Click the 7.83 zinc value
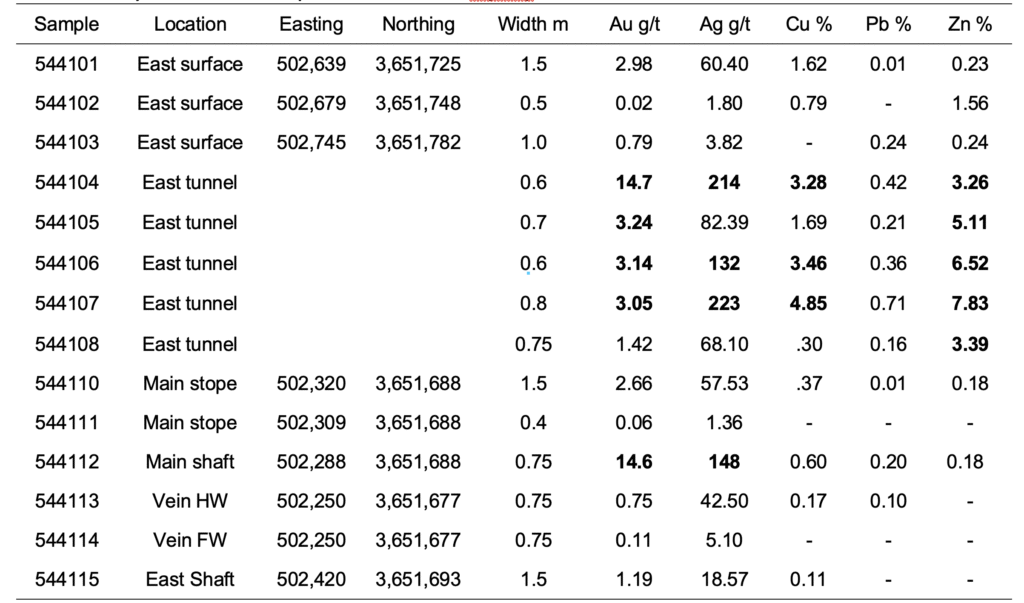This screenshot has height=603, width=1024. pos(969,303)
